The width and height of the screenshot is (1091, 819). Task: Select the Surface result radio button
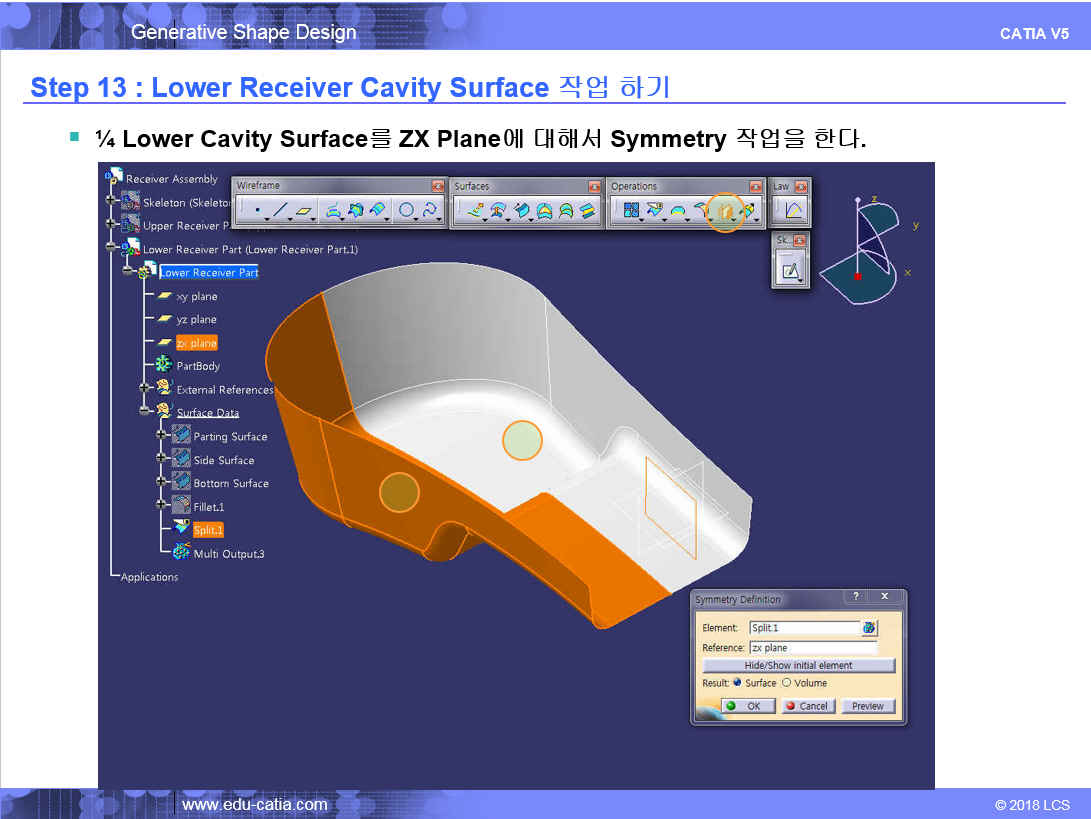[x=738, y=683]
